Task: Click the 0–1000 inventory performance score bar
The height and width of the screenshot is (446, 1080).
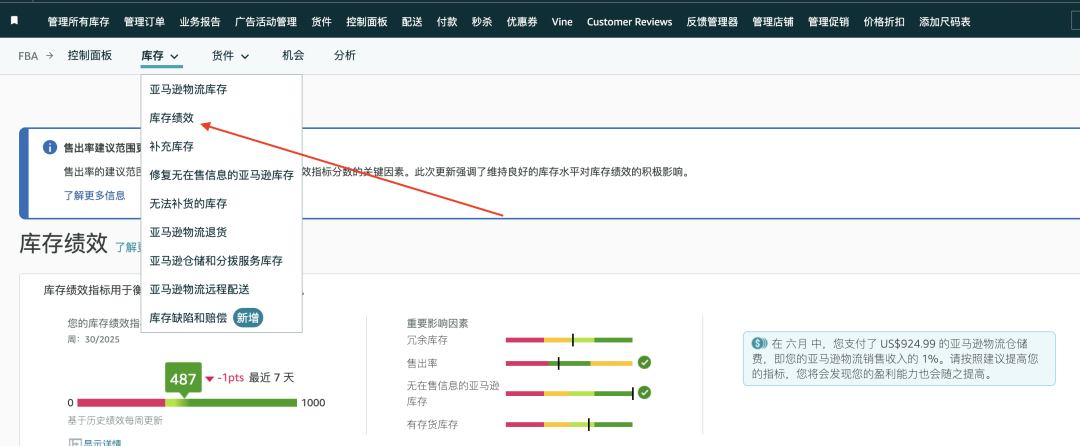Action: (187, 403)
